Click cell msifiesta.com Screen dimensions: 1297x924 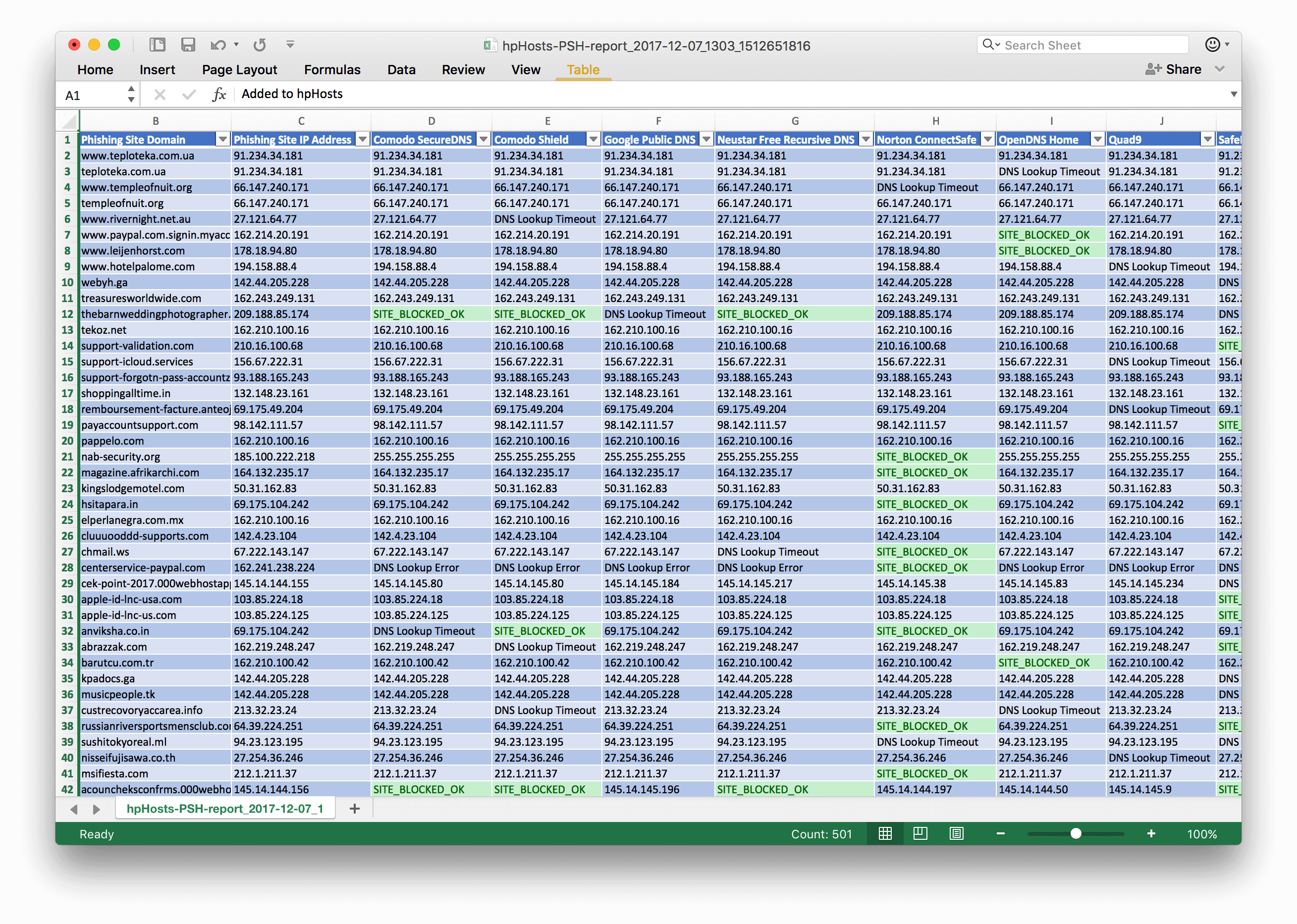point(155,774)
